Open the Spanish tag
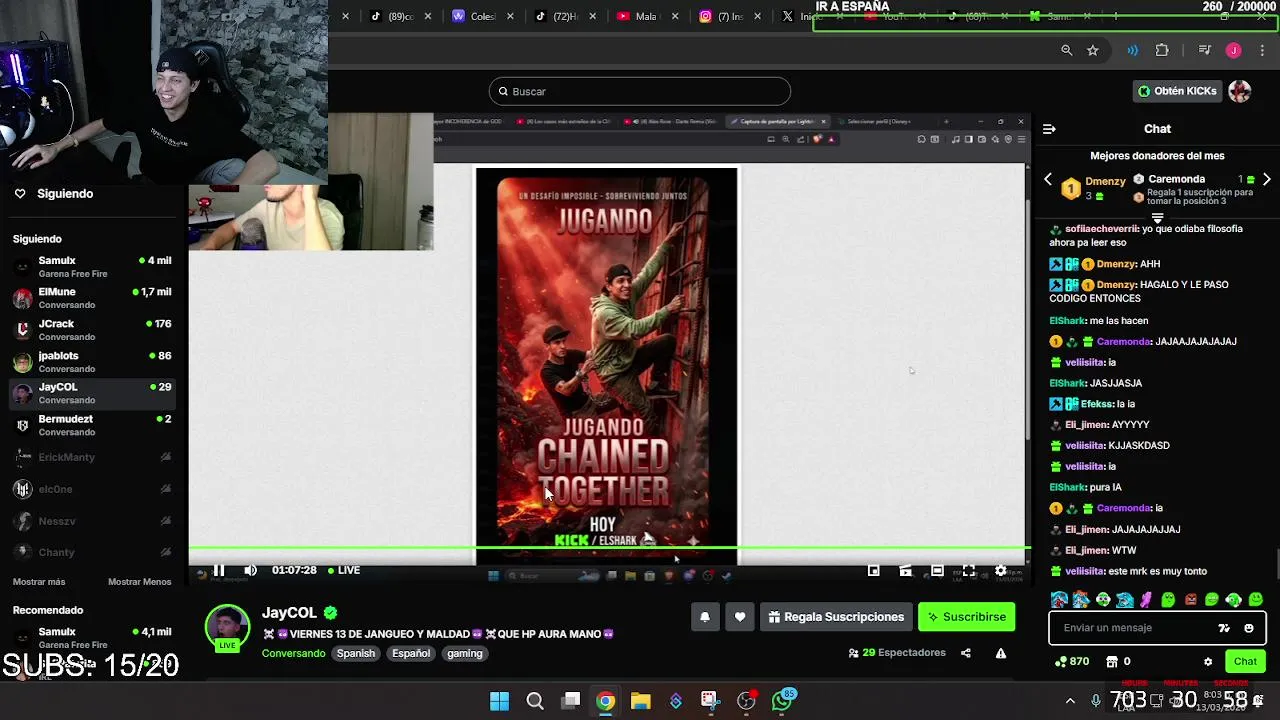The width and height of the screenshot is (1280, 720). click(356, 653)
